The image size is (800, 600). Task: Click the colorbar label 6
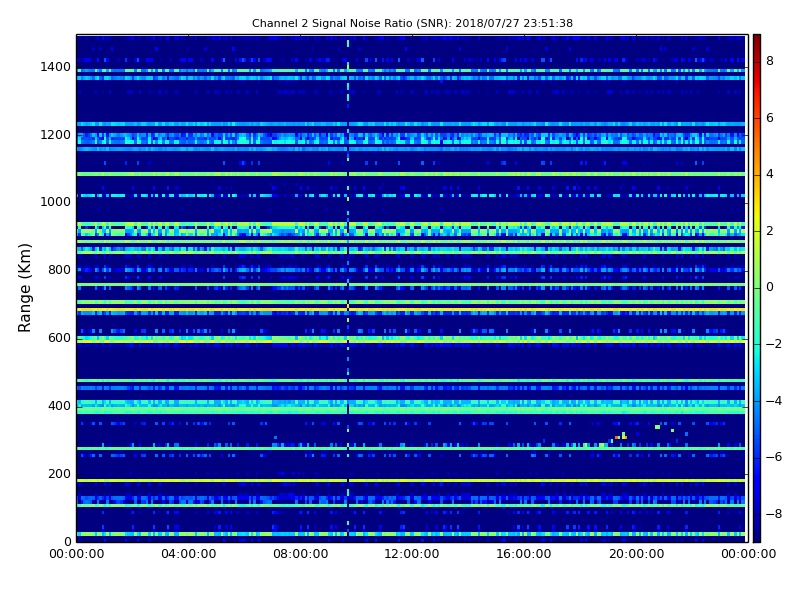[x=770, y=118]
